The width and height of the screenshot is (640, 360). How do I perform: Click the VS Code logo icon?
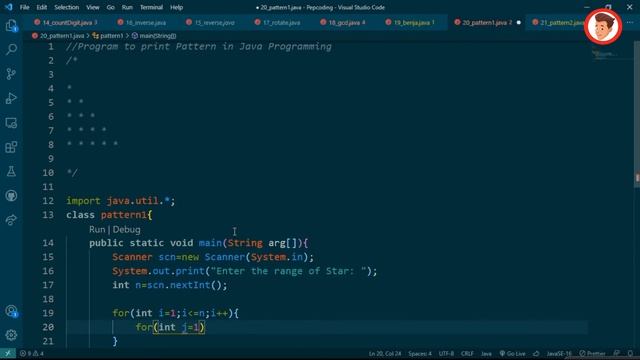coord(9,7)
